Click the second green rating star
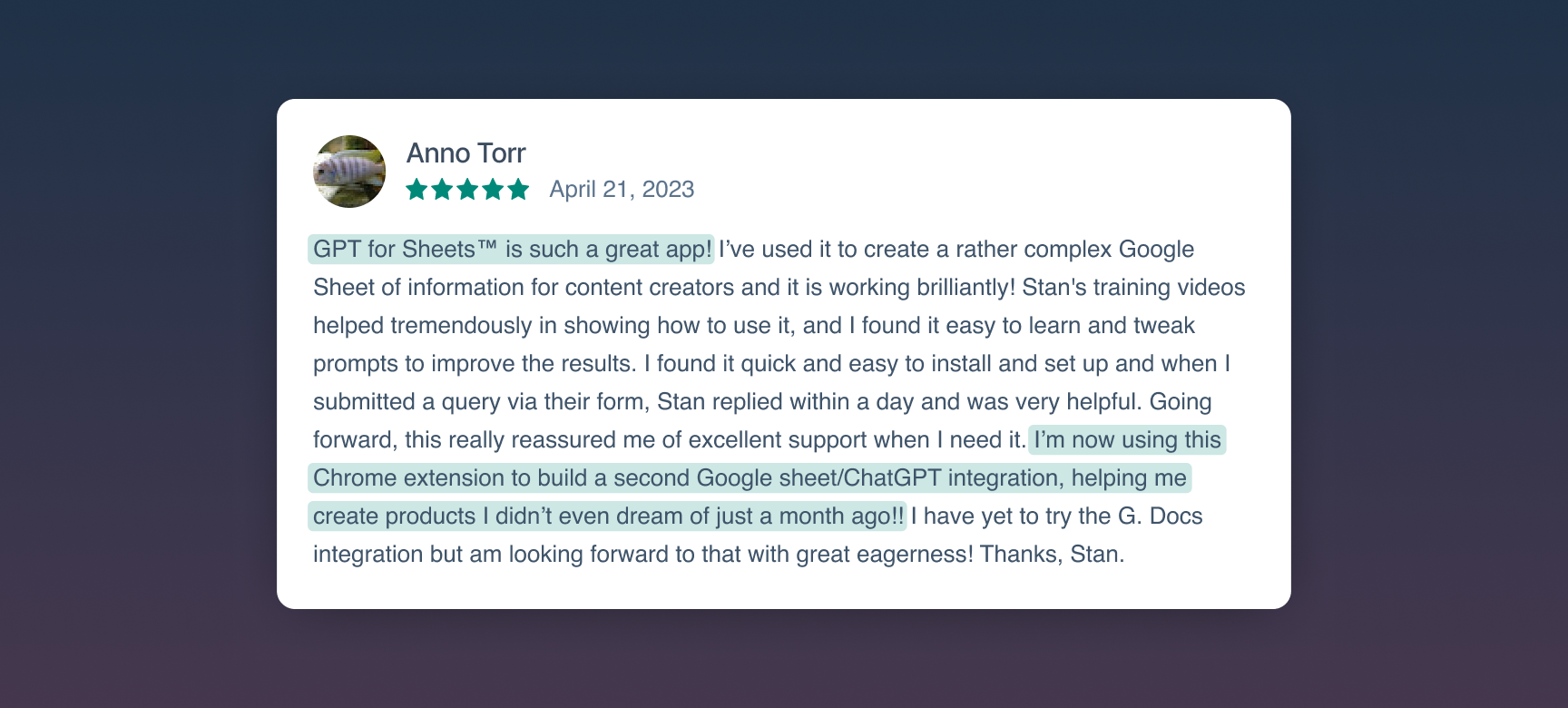 442,189
